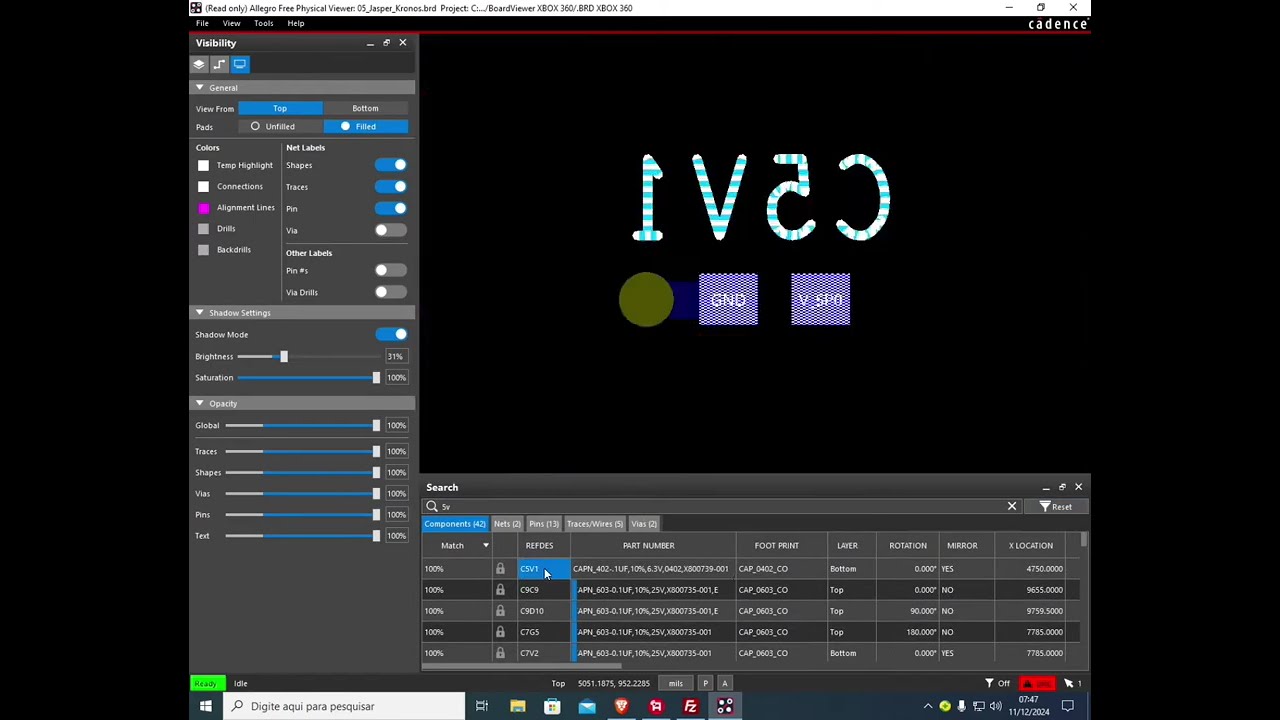Viewport: 1280px width, 720px height.
Task: Open the Tools menu
Action: point(264,23)
